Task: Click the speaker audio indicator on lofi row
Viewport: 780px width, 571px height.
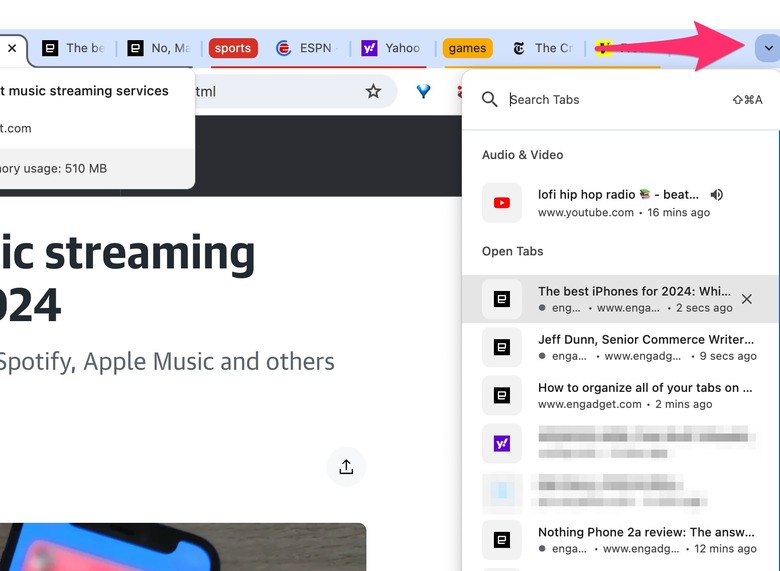Action: pos(717,194)
